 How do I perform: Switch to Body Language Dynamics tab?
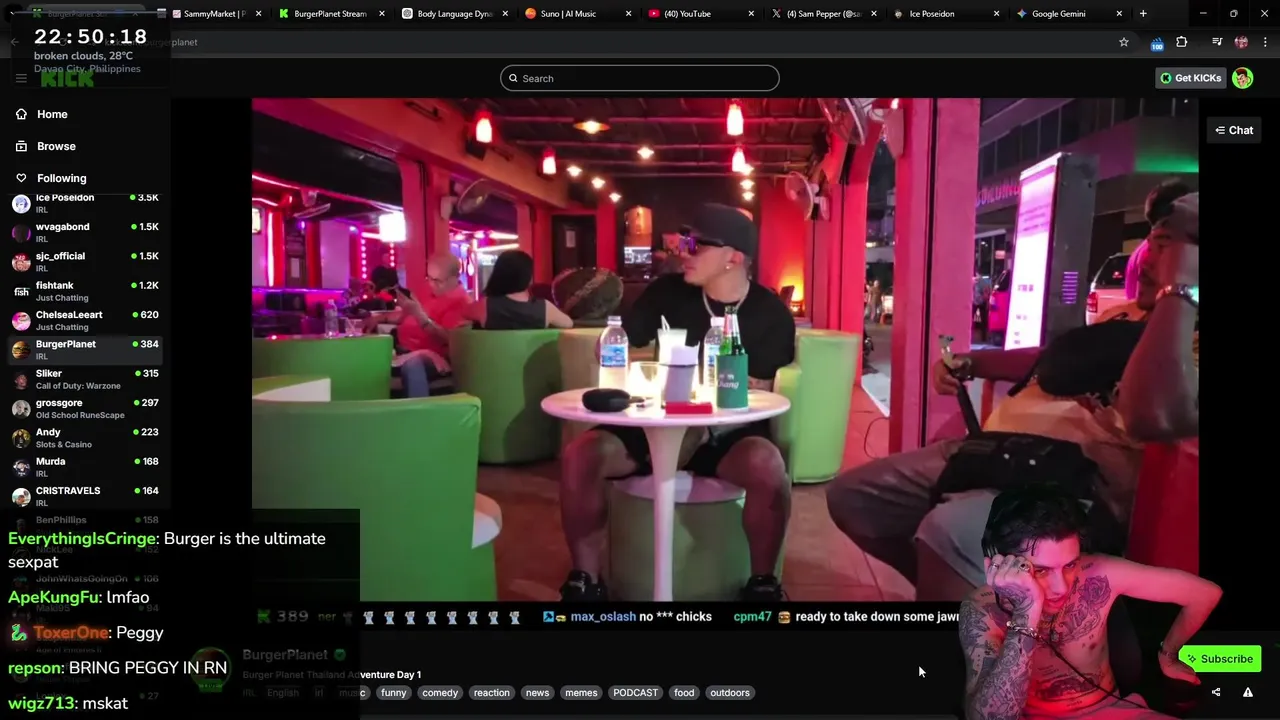pyautogui.click(x=455, y=14)
